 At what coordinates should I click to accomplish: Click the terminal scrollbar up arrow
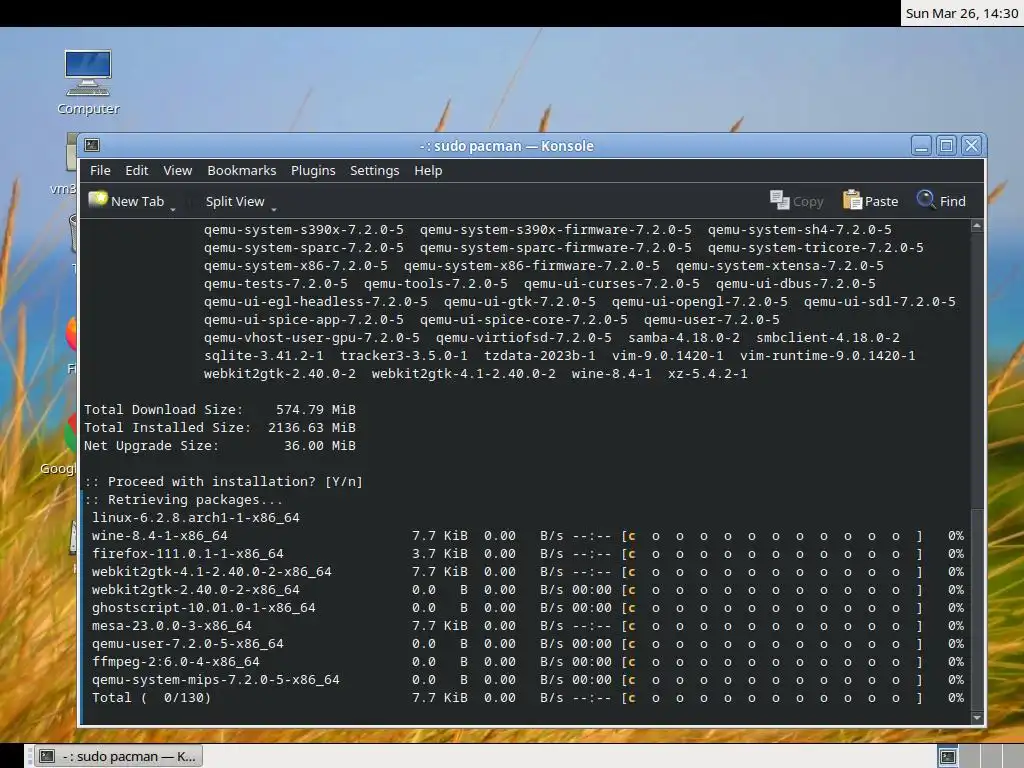coord(977,226)
